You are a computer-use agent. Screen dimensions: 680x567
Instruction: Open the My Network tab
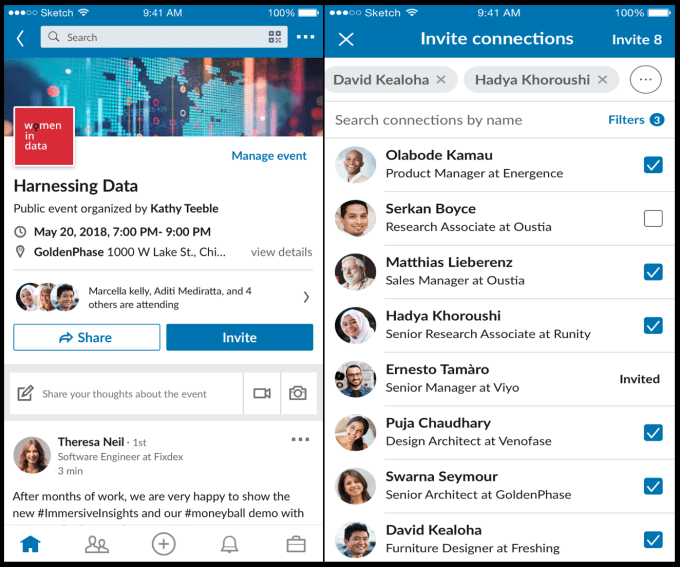click(x=97, y=544)
